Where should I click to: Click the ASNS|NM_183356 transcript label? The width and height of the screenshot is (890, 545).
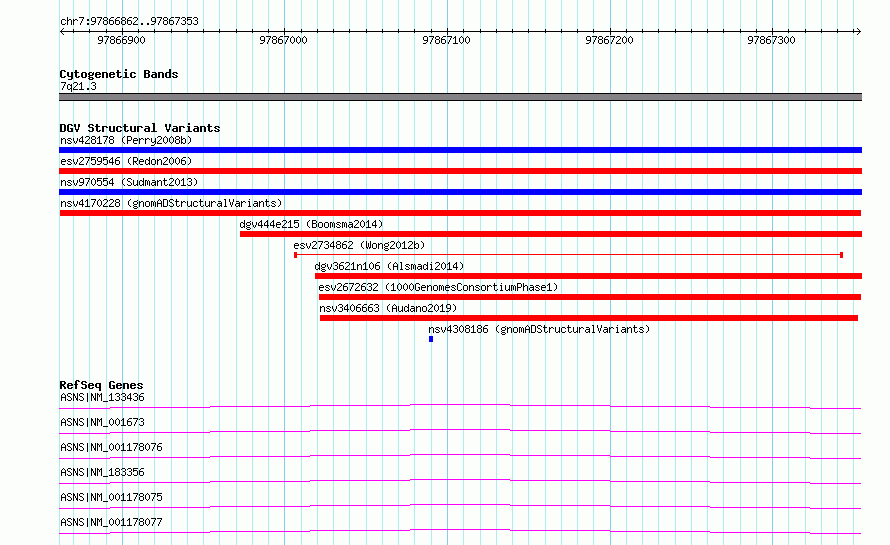coord(103,472)
